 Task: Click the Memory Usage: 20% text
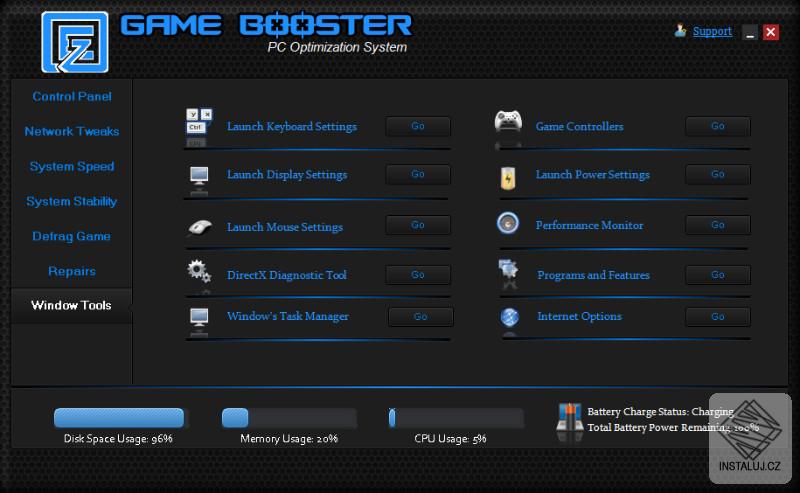pyautogui.click(x=289, y=438)
